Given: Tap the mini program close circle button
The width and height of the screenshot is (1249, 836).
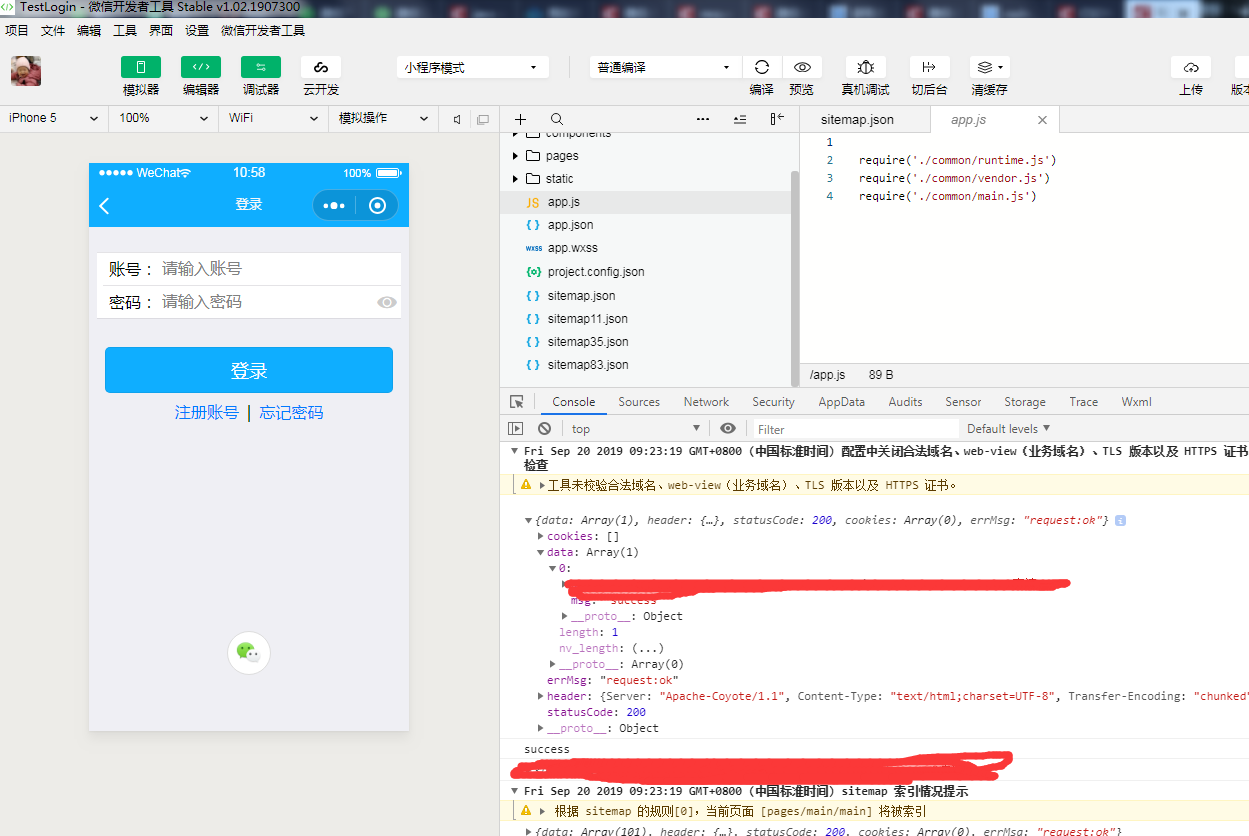Looking at the screenshot, I should (377, 205).
